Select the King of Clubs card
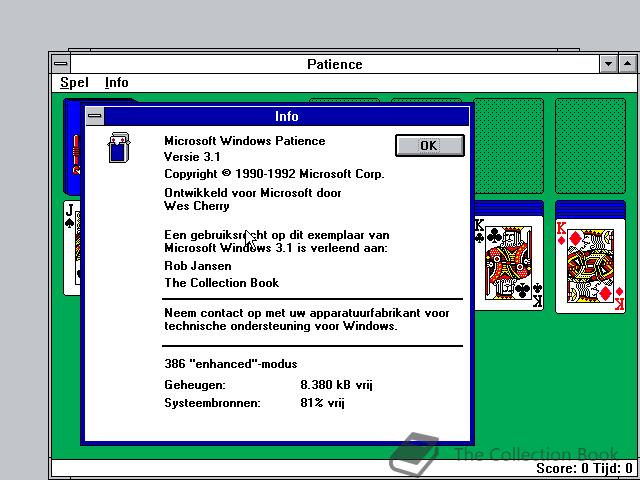This screenshot has width=640, height=480. coord(509,264)
